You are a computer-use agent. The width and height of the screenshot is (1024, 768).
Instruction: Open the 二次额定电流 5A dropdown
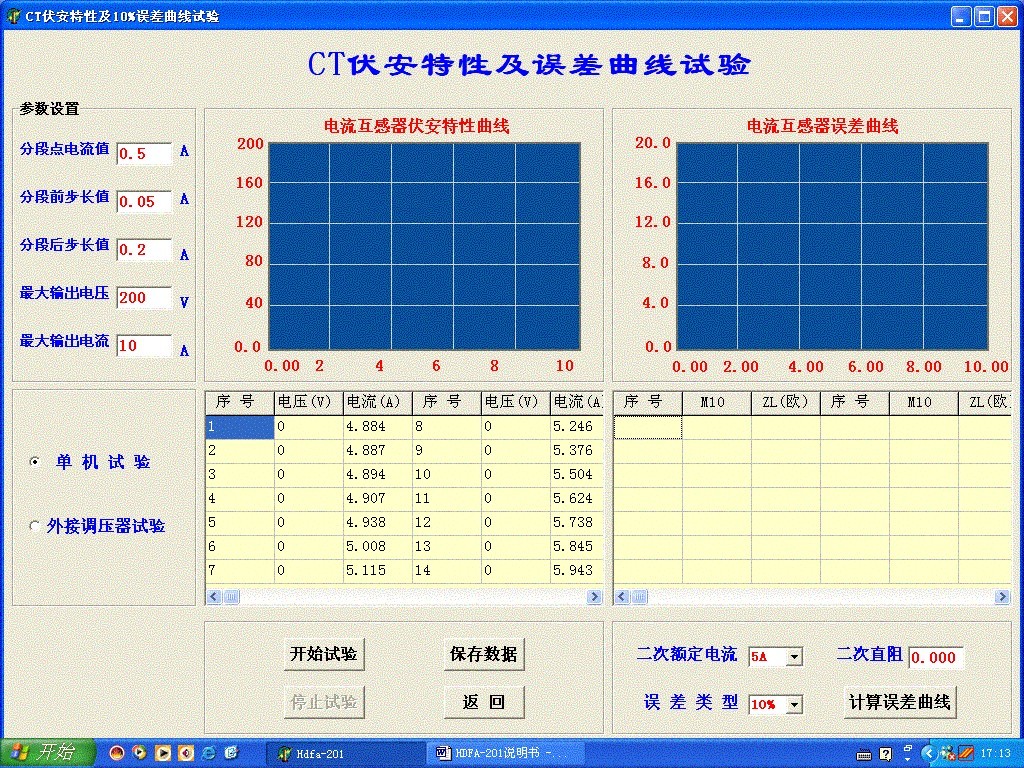[x=796, y=656]
